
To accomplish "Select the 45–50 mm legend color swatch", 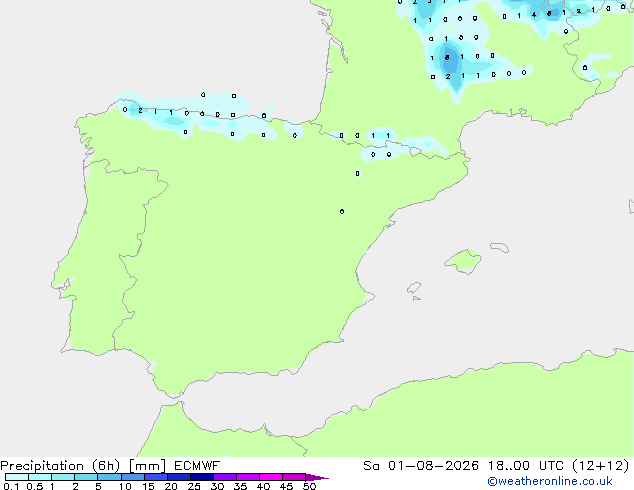I will point(294,477).
